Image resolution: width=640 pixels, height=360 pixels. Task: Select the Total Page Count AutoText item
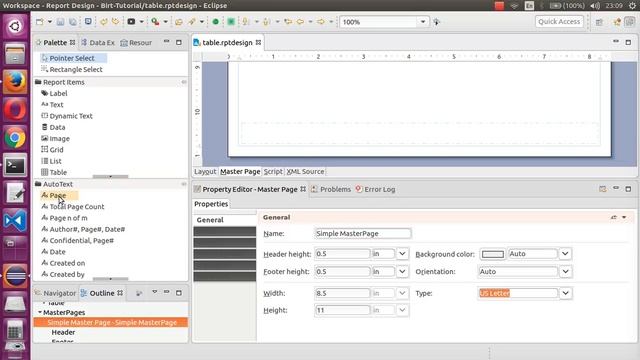click(77, 207)
